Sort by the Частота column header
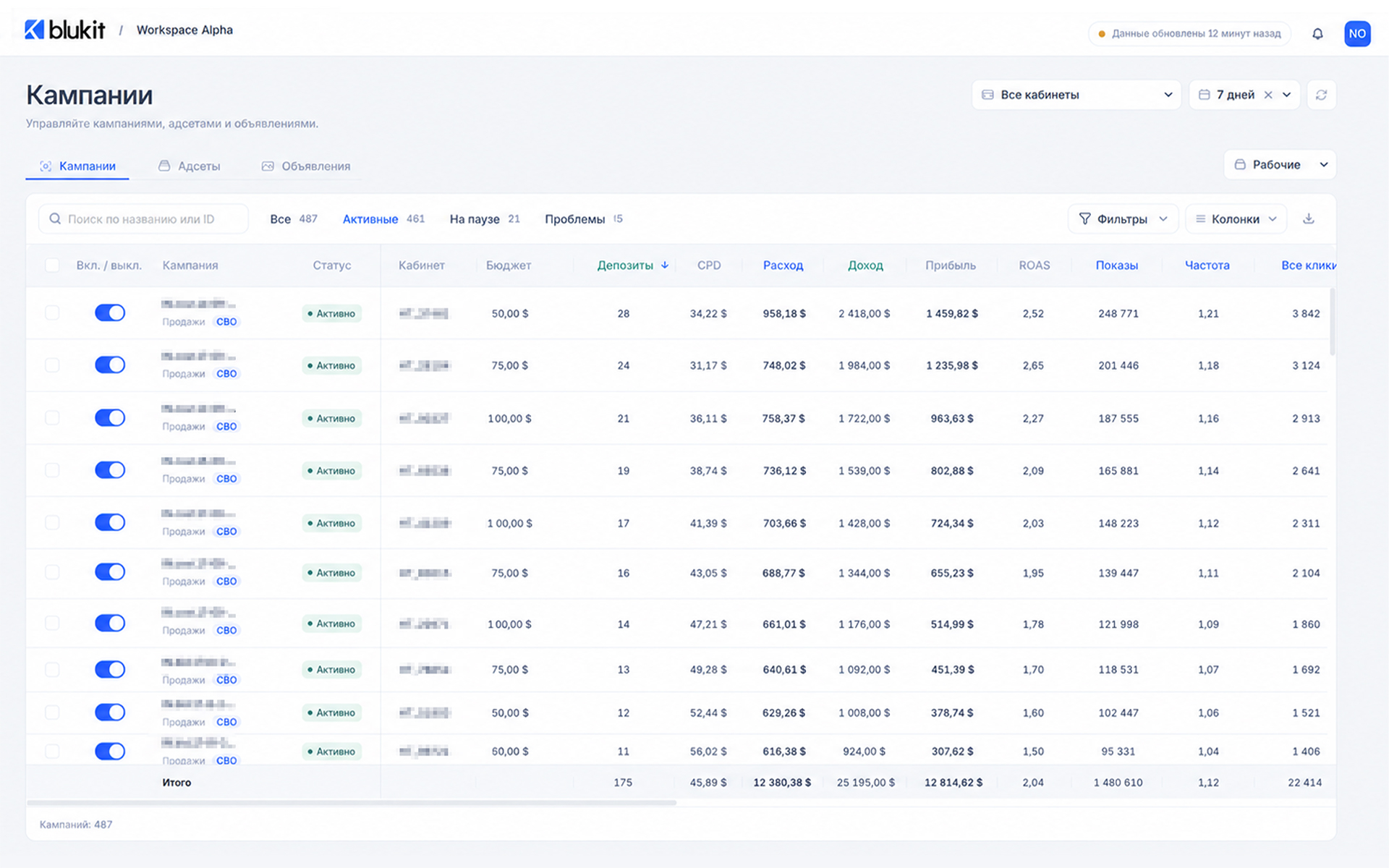 1207,265
